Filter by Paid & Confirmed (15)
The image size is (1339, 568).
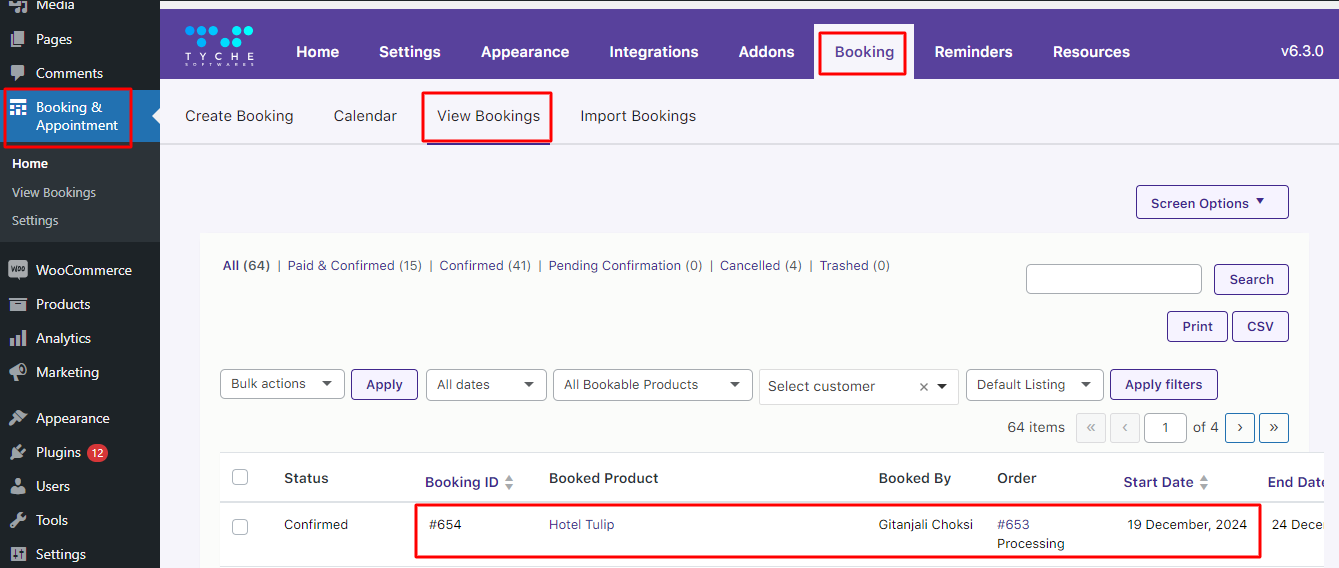(x=355, y=266)
